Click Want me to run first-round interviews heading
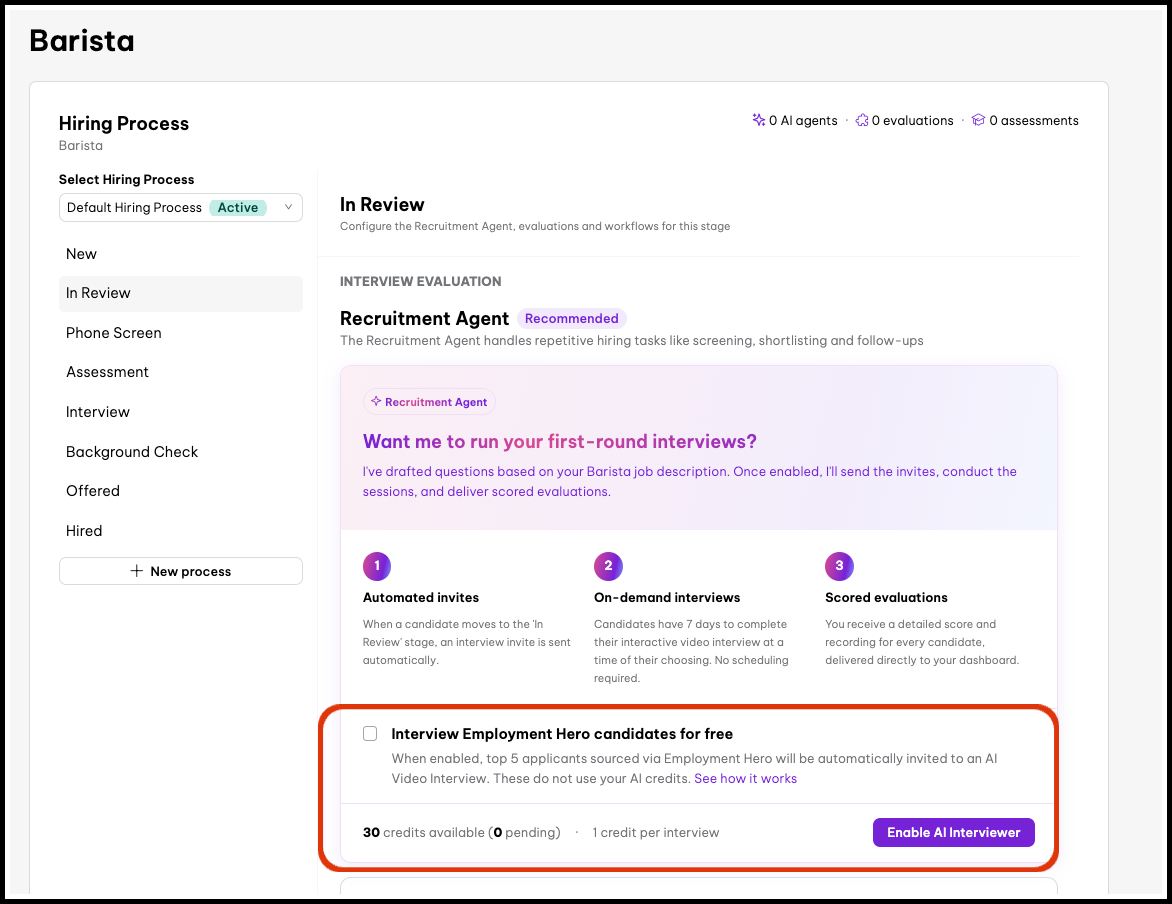 [x=560, y=441]
